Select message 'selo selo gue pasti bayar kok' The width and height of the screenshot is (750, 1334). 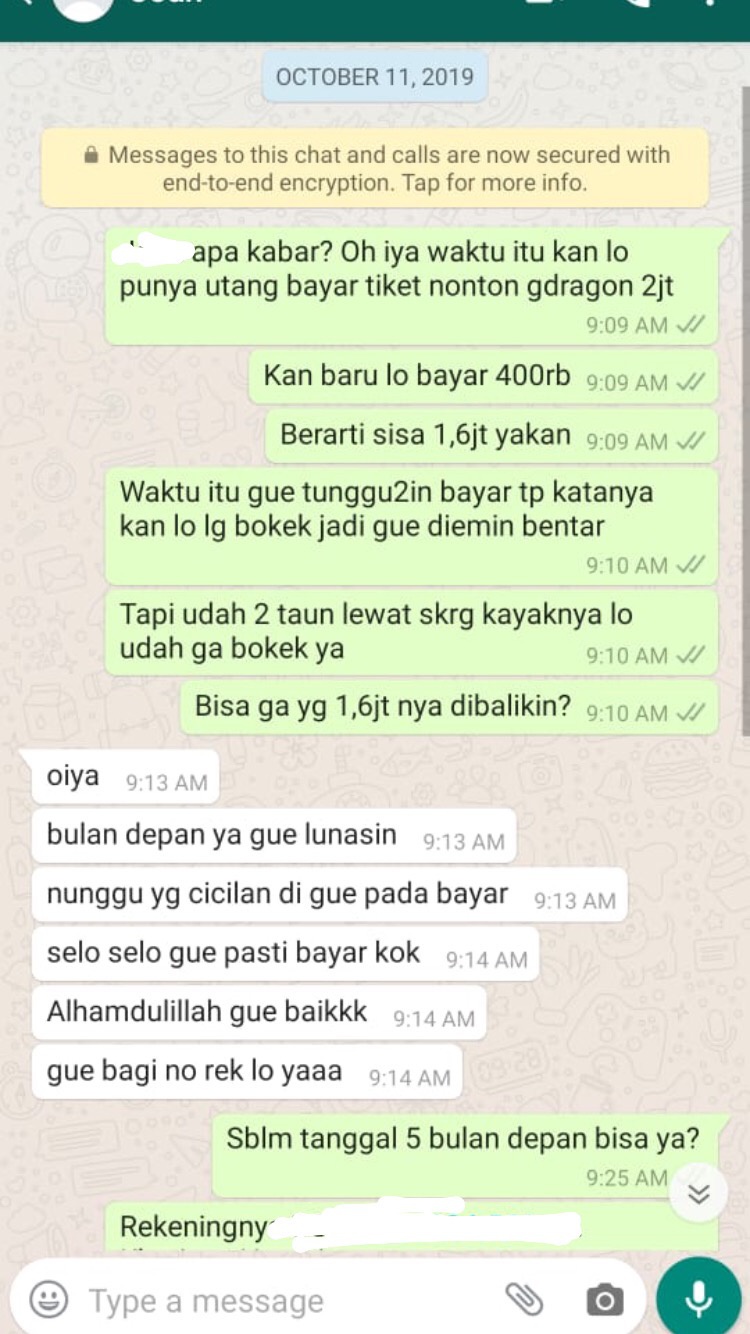[285, 954]
